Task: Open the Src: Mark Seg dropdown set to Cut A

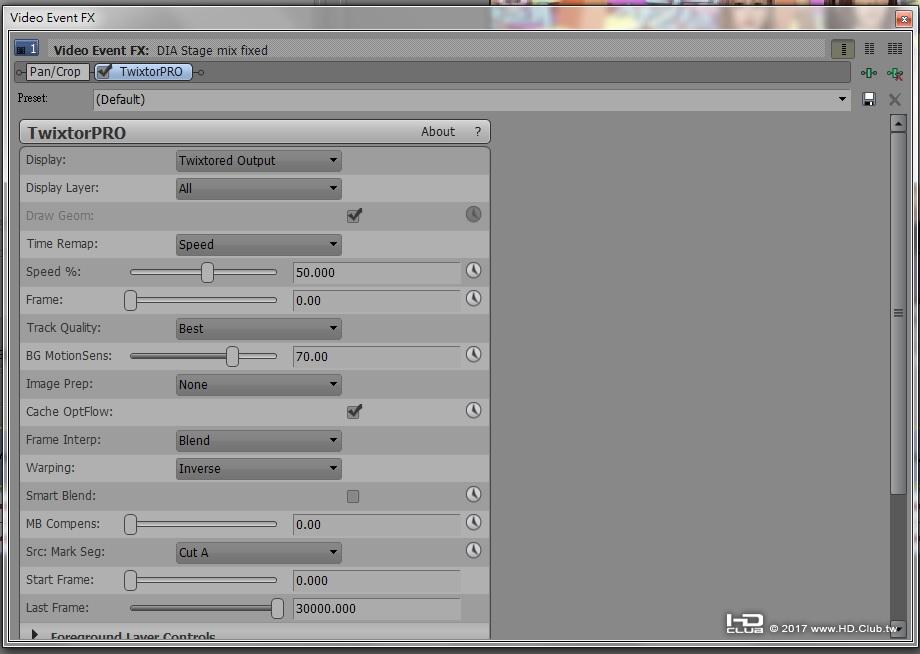Action: click(259, 553)
